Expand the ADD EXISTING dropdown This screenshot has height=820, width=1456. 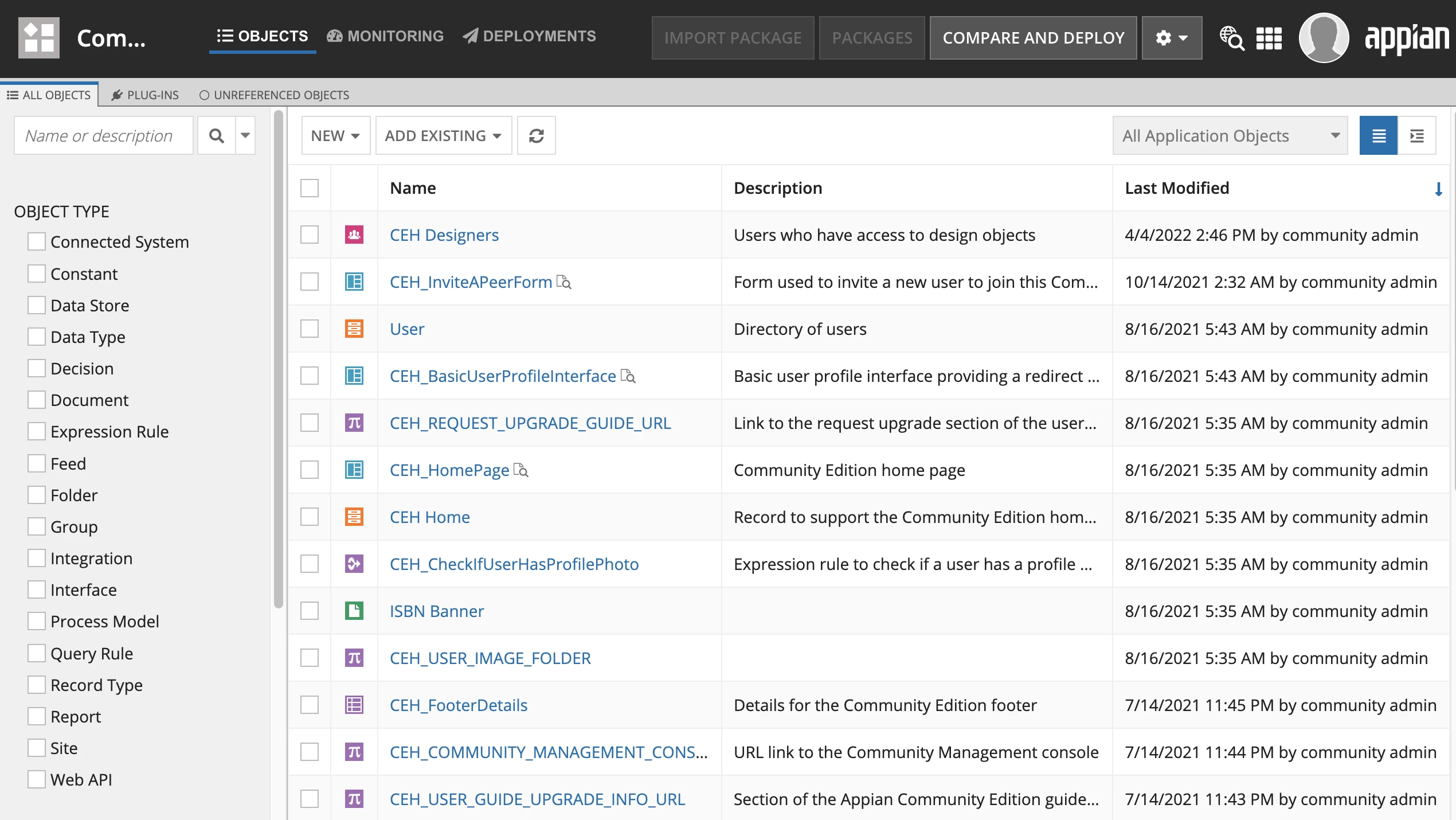[444, 136]
